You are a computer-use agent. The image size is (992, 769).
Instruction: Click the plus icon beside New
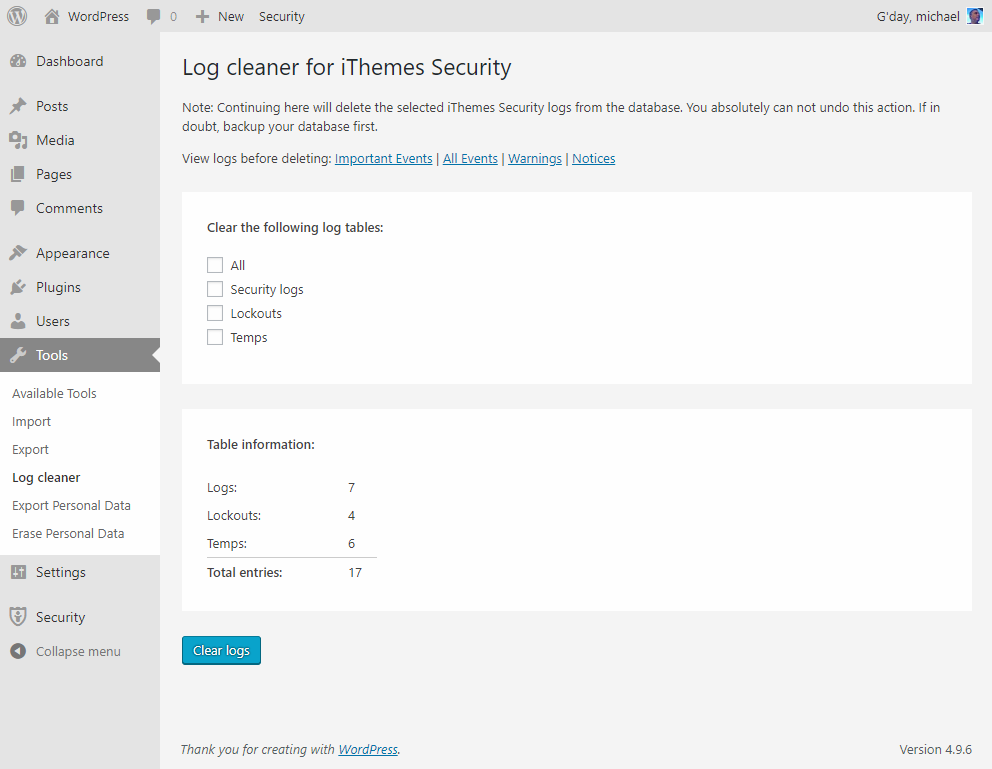tap(202, 16)
